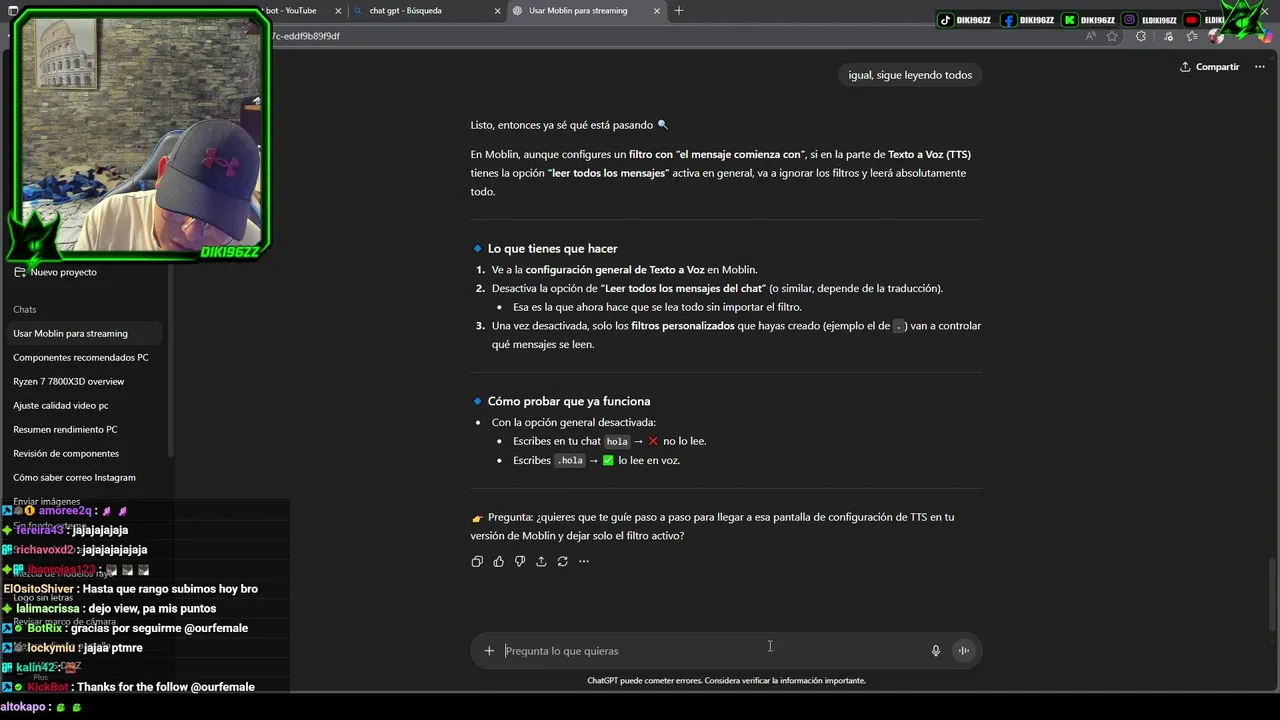Start voice mode with waveform icon
The width and height of the screenshot is (1280, 720).
click(x=964, y=651)
